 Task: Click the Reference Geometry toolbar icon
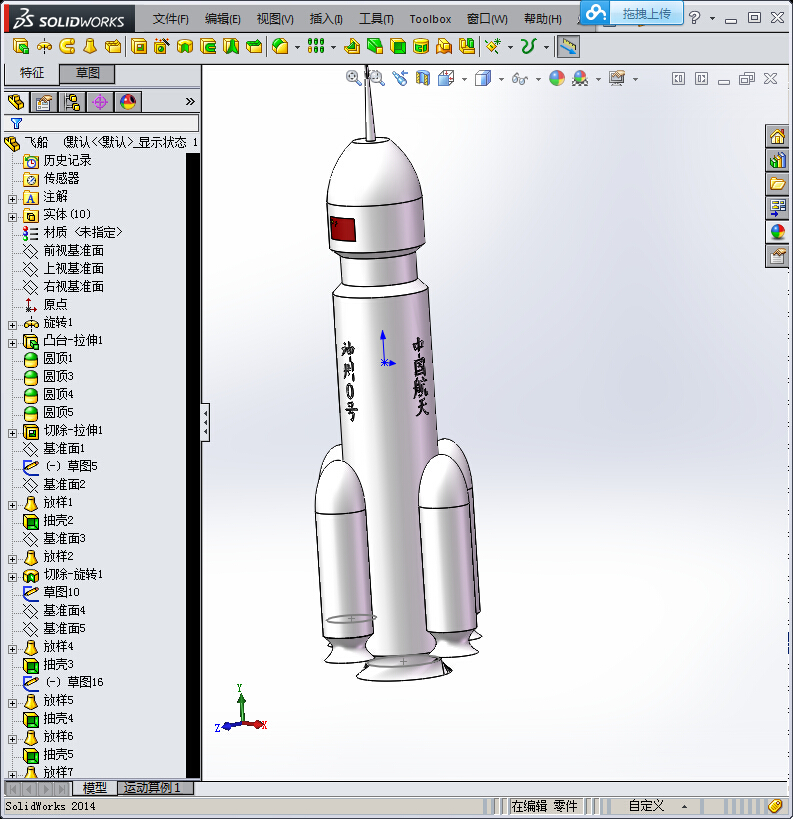point(493,46)
